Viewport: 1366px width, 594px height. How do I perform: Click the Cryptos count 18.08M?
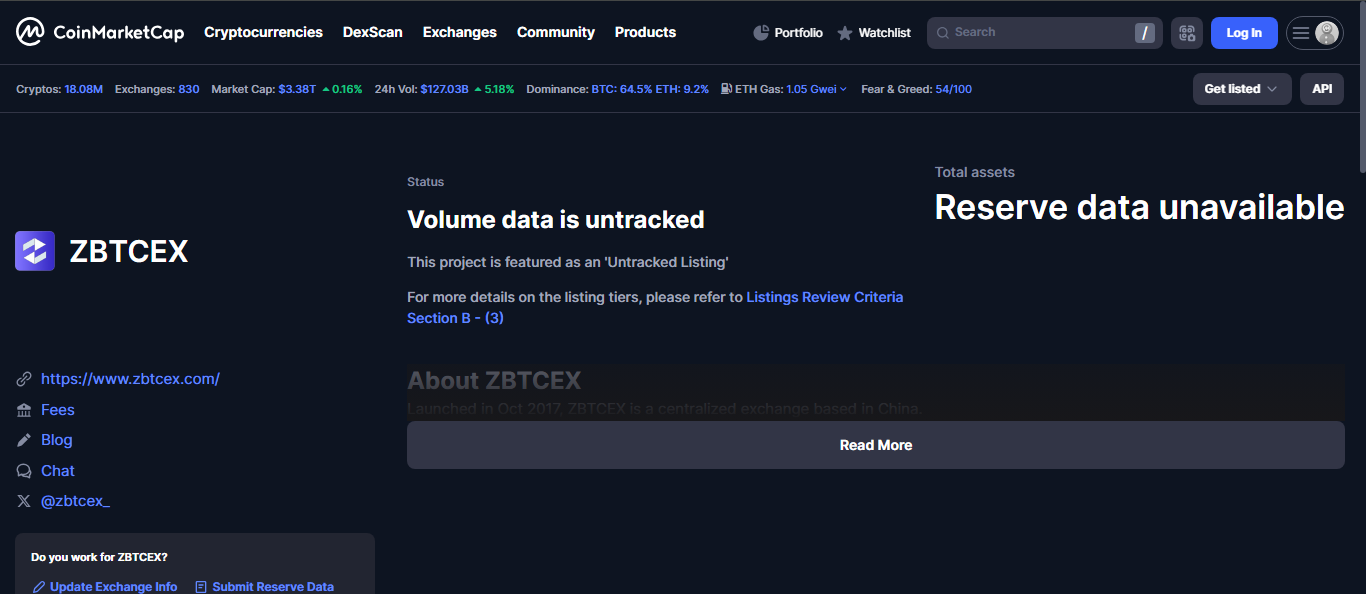(84, 89)
